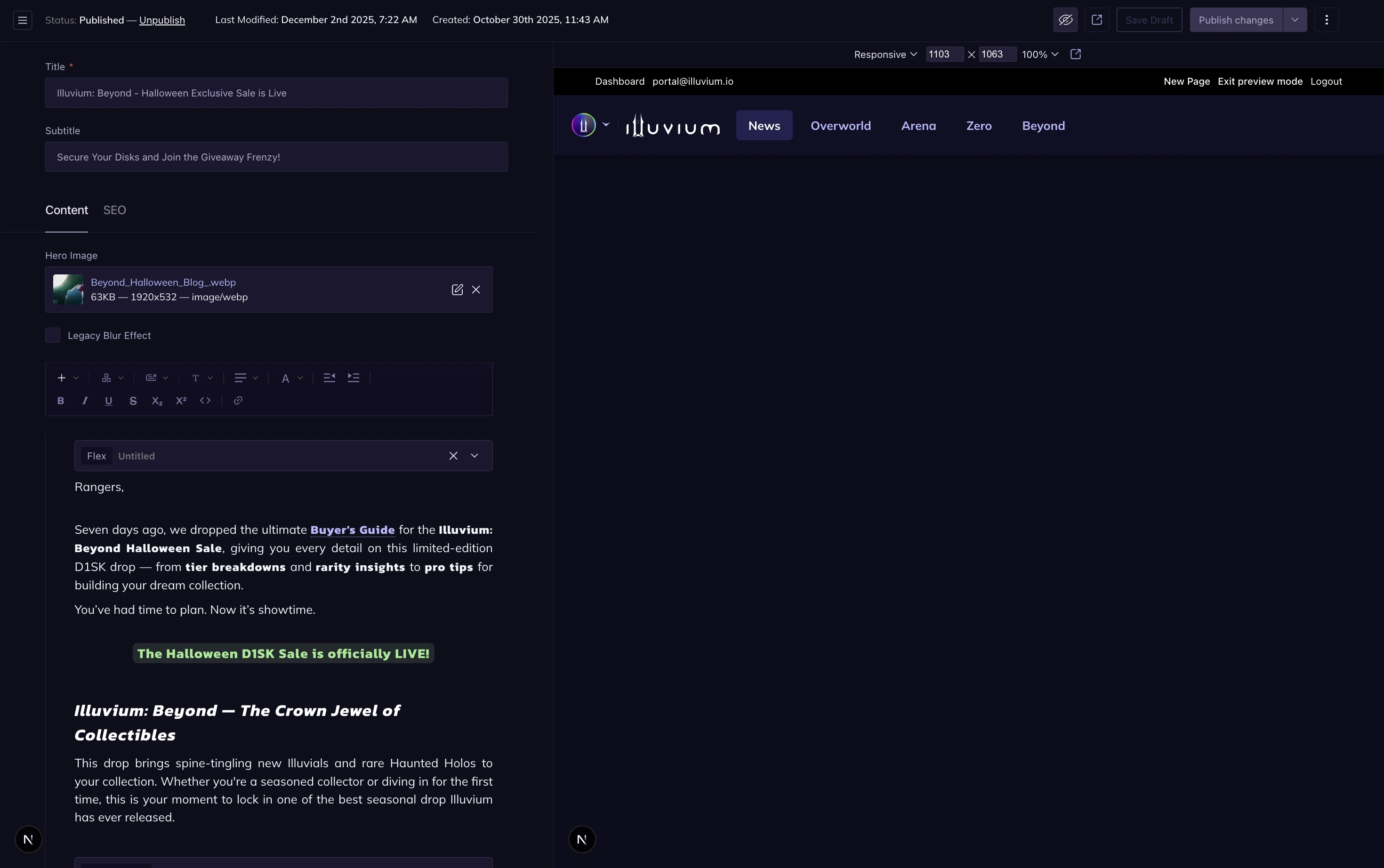1384x868 pixels.
Task: Open the text style (T) dropdown
Action: pos(202,378)
